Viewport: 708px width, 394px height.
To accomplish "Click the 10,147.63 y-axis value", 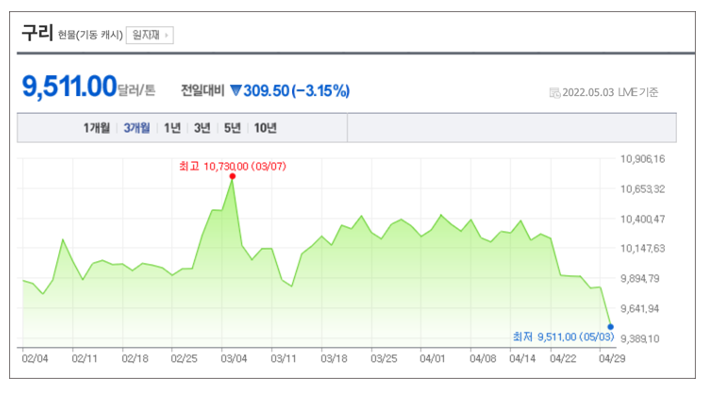I will pyautogui.click(x=643, y=249).
